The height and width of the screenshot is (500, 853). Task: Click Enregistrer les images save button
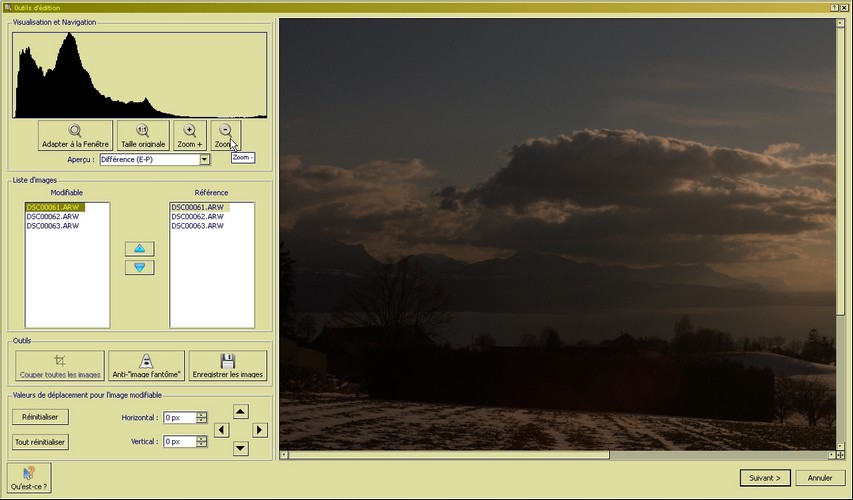(227, 366)
